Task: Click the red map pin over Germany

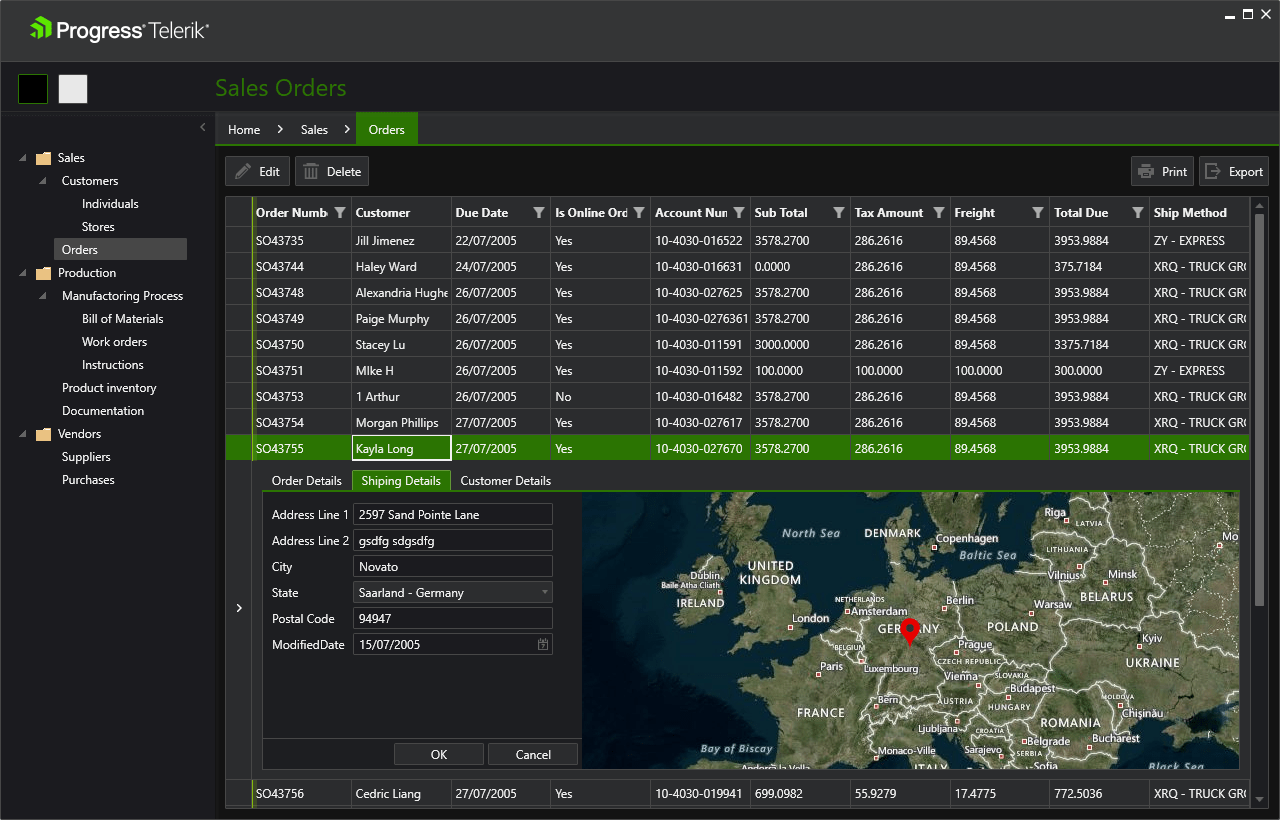Action: (x=909, y=630)
